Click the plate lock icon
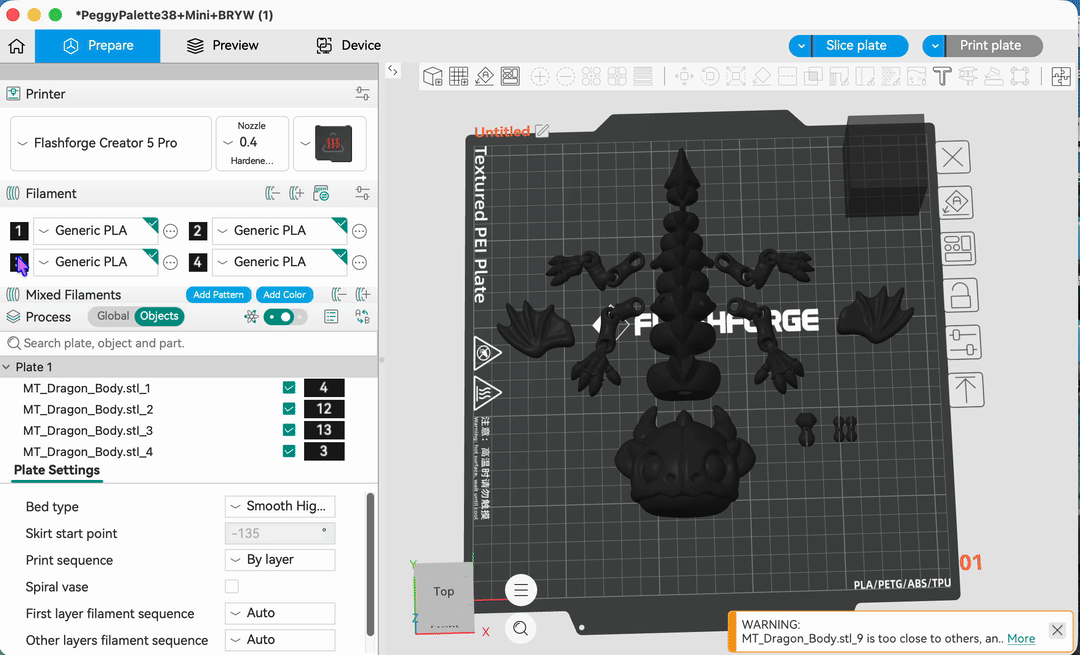The height and width of the screenshot is (655, 1080). [x=959, y=296]
